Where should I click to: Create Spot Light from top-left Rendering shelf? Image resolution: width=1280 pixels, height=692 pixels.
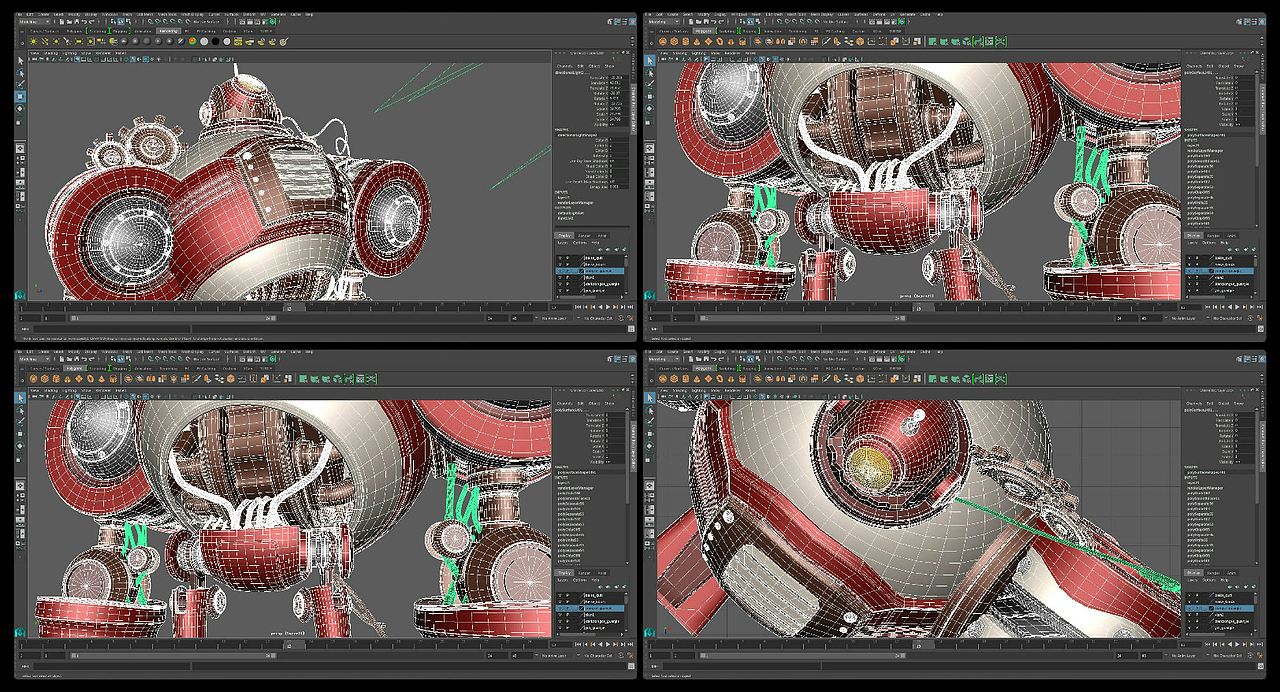(67, 41)
